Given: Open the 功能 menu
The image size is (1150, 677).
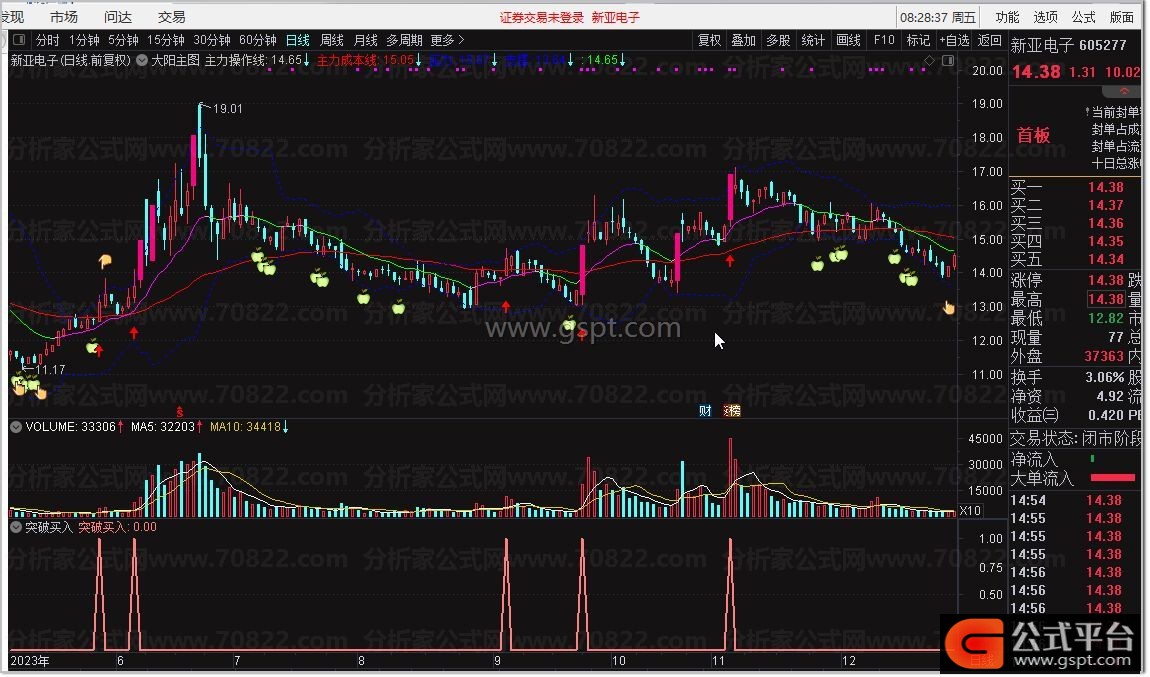Looking at the screenshot, I should tap(1008, 17).
